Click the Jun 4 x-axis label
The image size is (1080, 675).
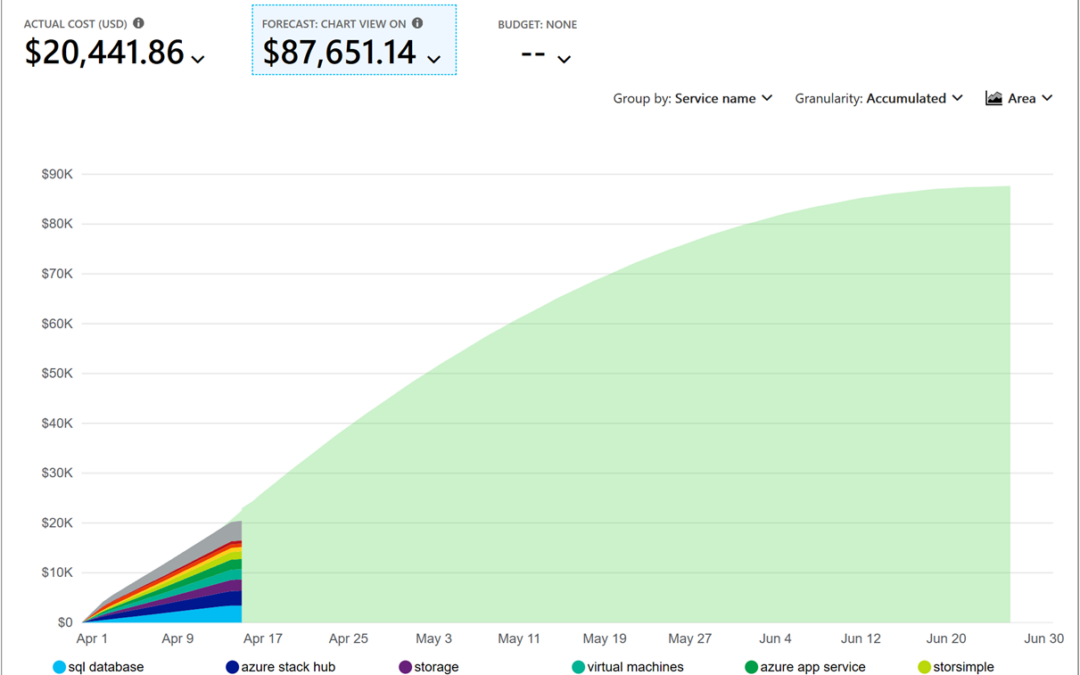point(776,638)
